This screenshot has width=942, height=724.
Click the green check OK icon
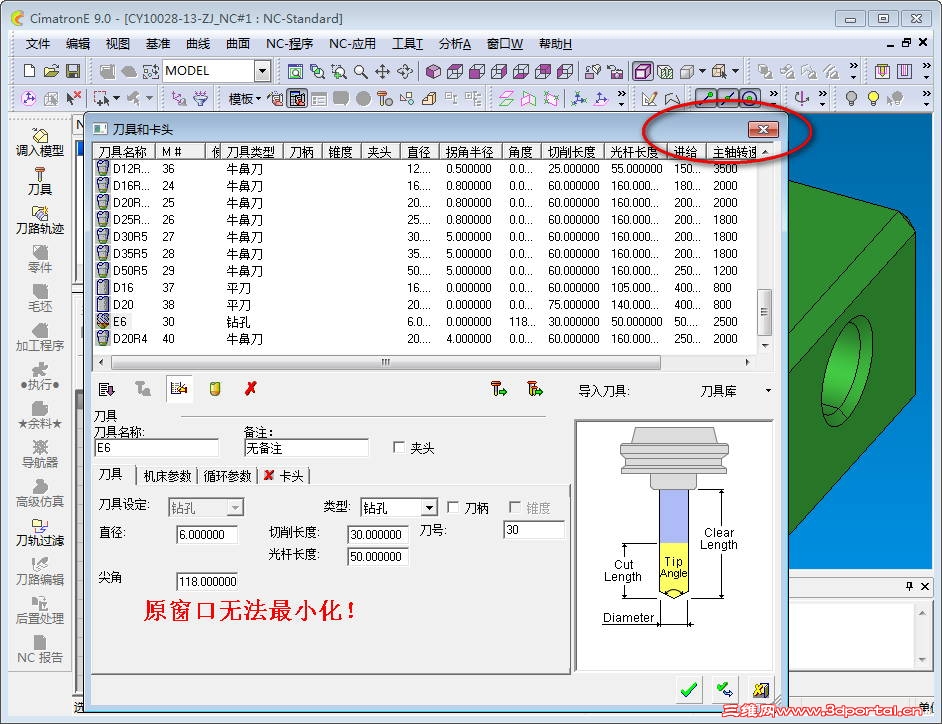[688, 689]
